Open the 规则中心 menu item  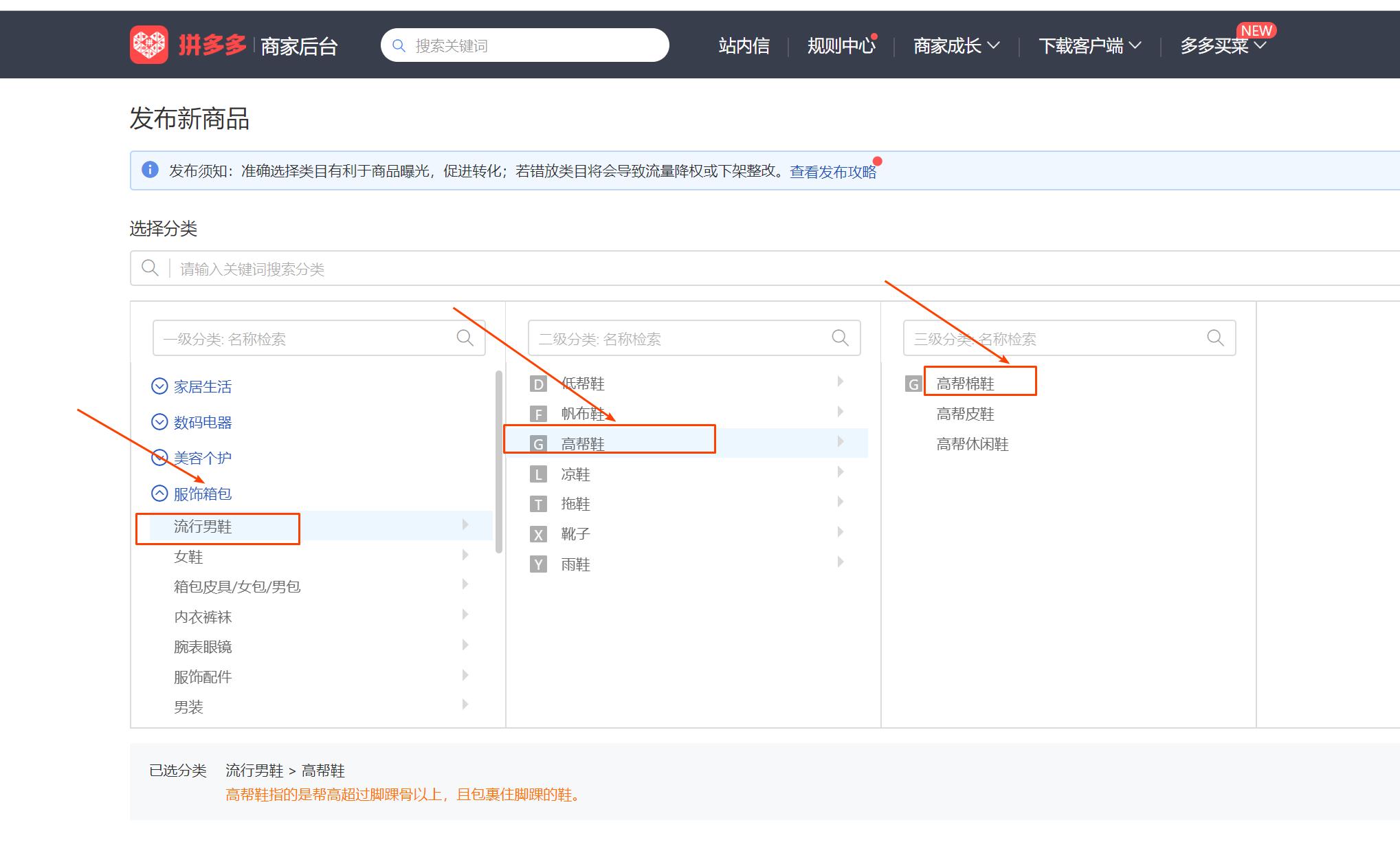click(x=841, y=46)
